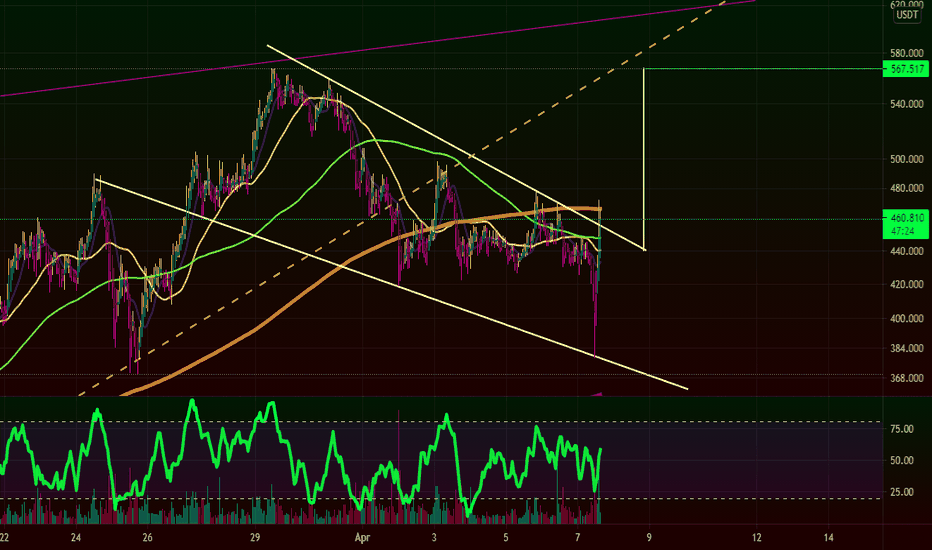932x550 pixels.
Task: Click the Apr date label on time axis
Action: (362, 538)
